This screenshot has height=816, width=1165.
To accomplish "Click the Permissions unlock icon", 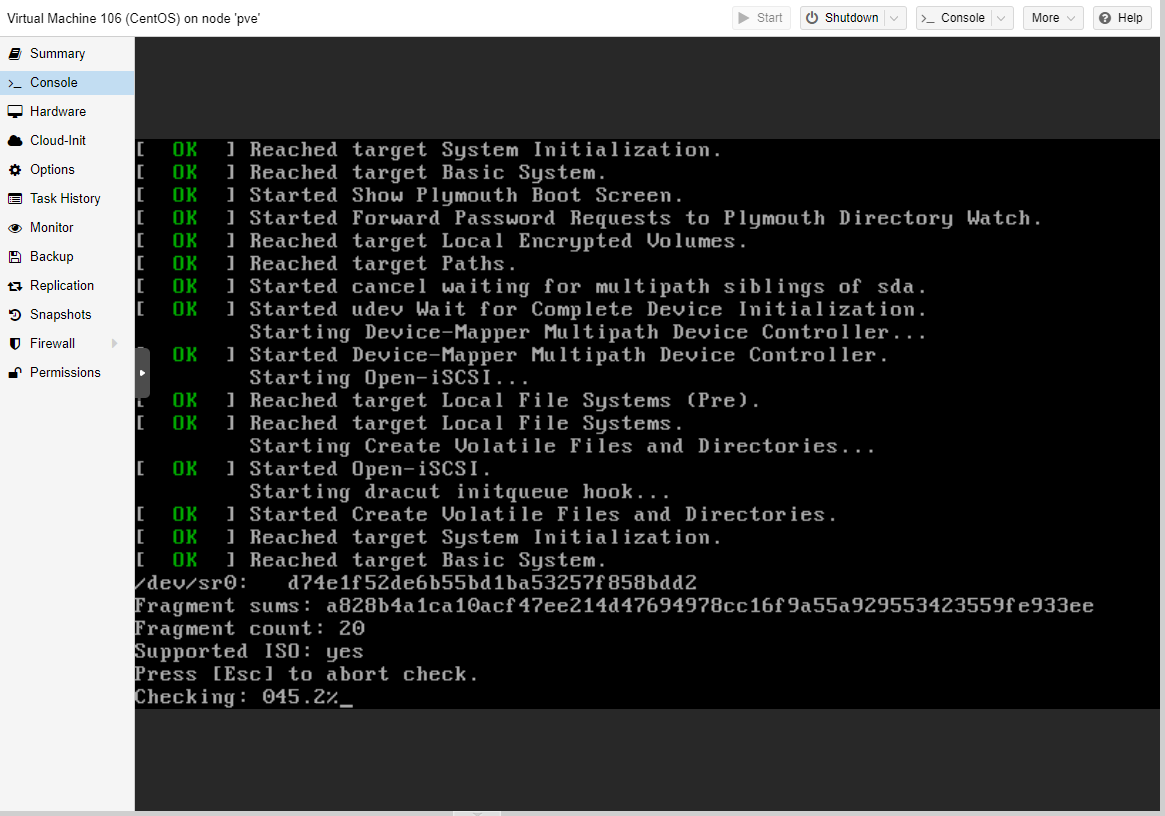I will 15,373.
